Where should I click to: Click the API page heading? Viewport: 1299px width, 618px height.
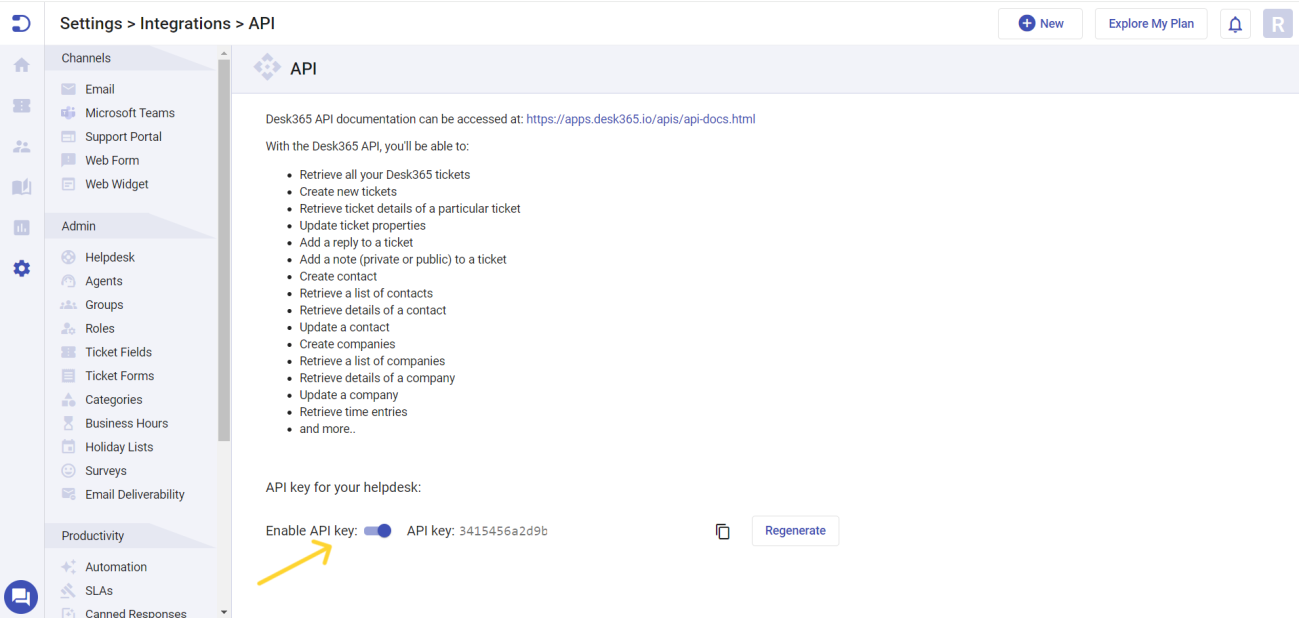303,68
